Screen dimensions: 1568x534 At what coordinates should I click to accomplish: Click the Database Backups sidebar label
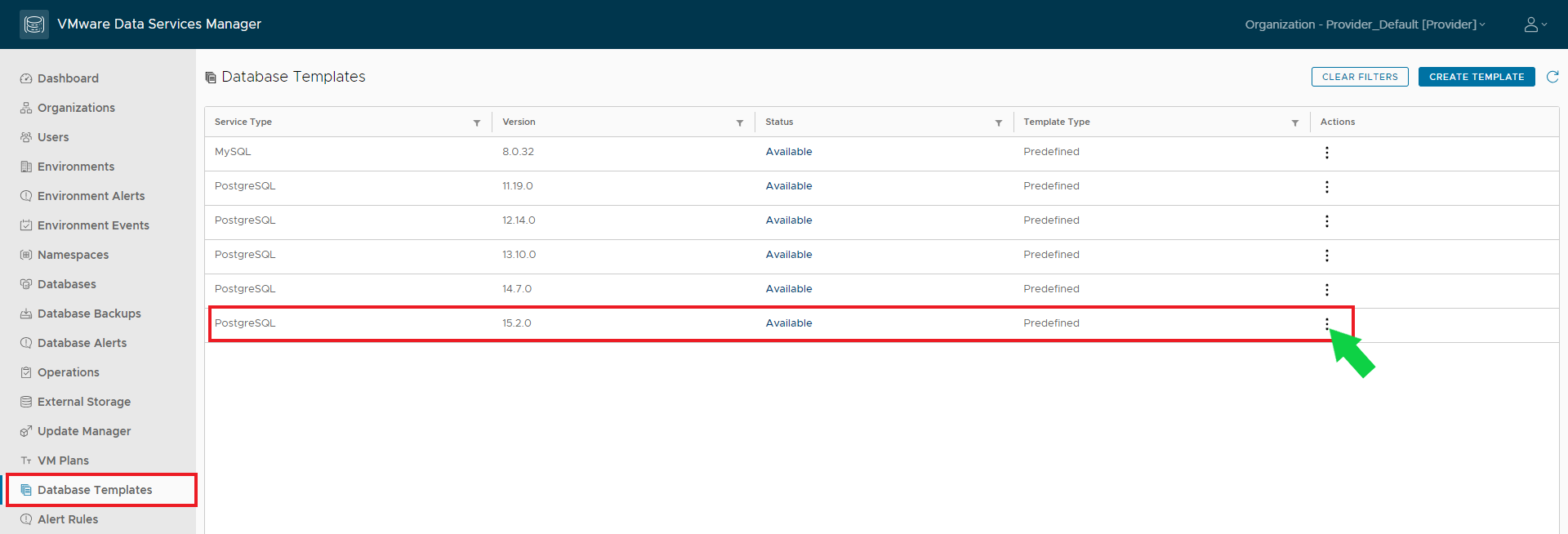tap(89, 314)
